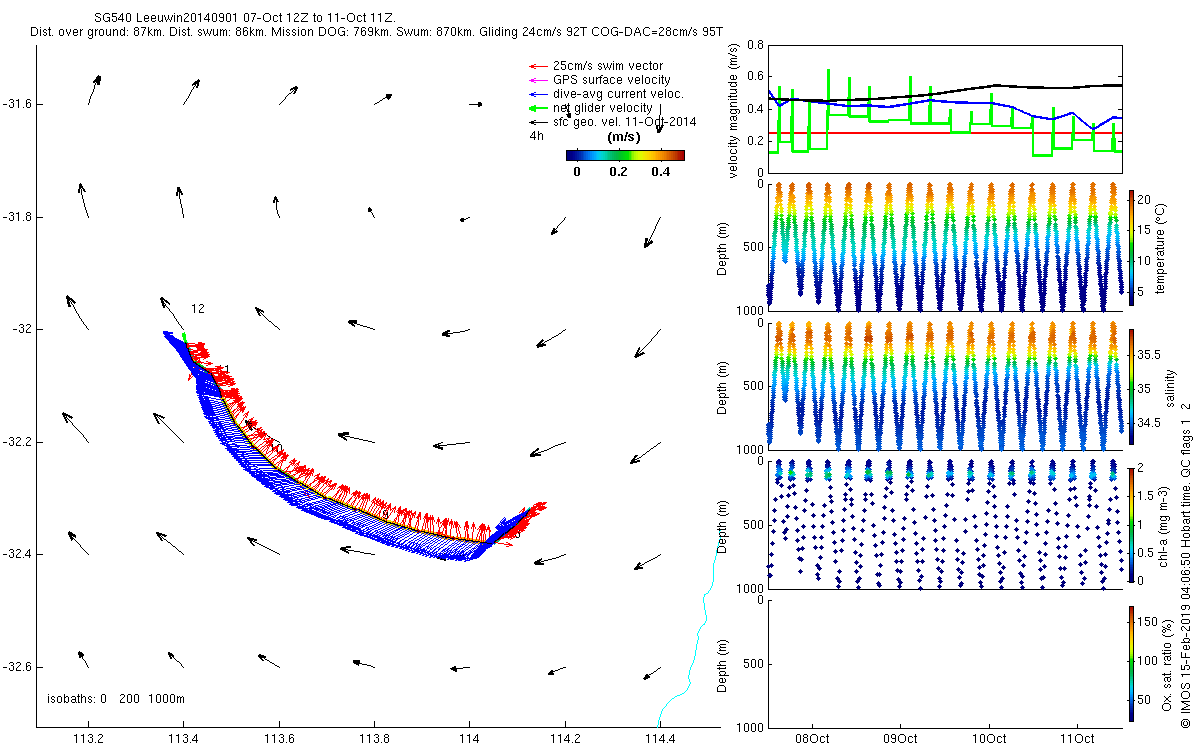Click the chl-a scatter plot panel
The image size is (1200, 750).
click(x=944, y=524)
